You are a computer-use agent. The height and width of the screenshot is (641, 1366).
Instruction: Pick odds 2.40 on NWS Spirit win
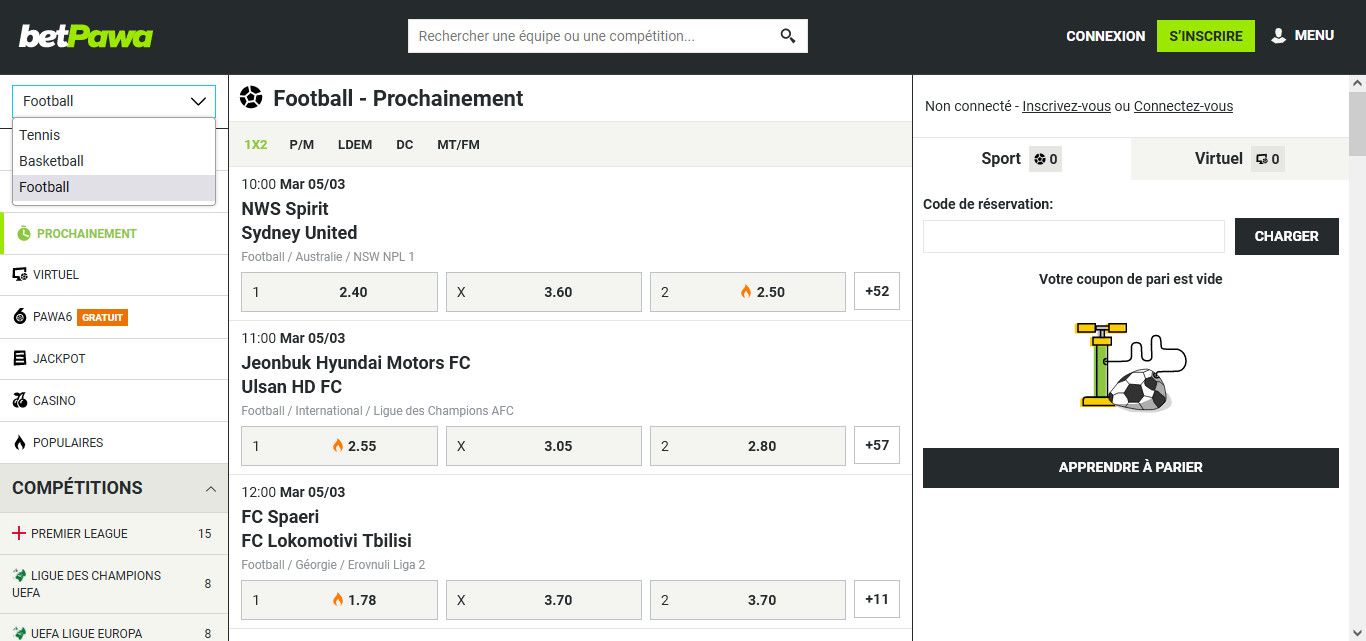(340, 292)
